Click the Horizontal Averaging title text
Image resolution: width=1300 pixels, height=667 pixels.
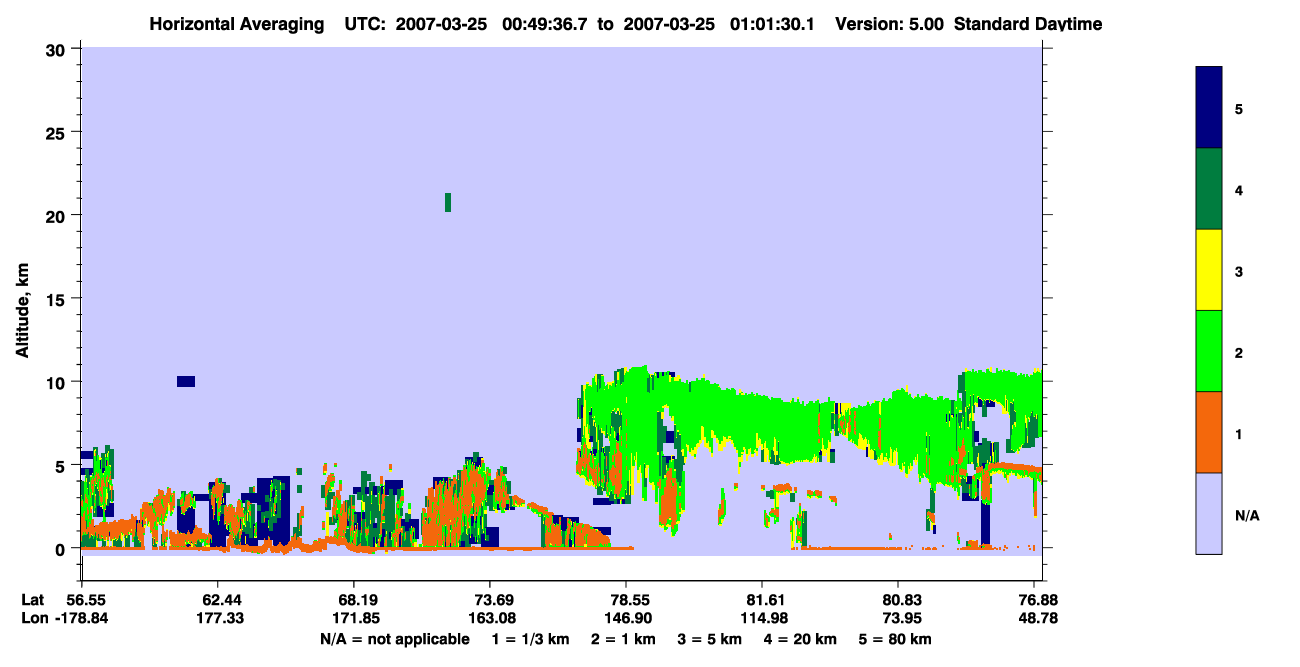point(235,24)
